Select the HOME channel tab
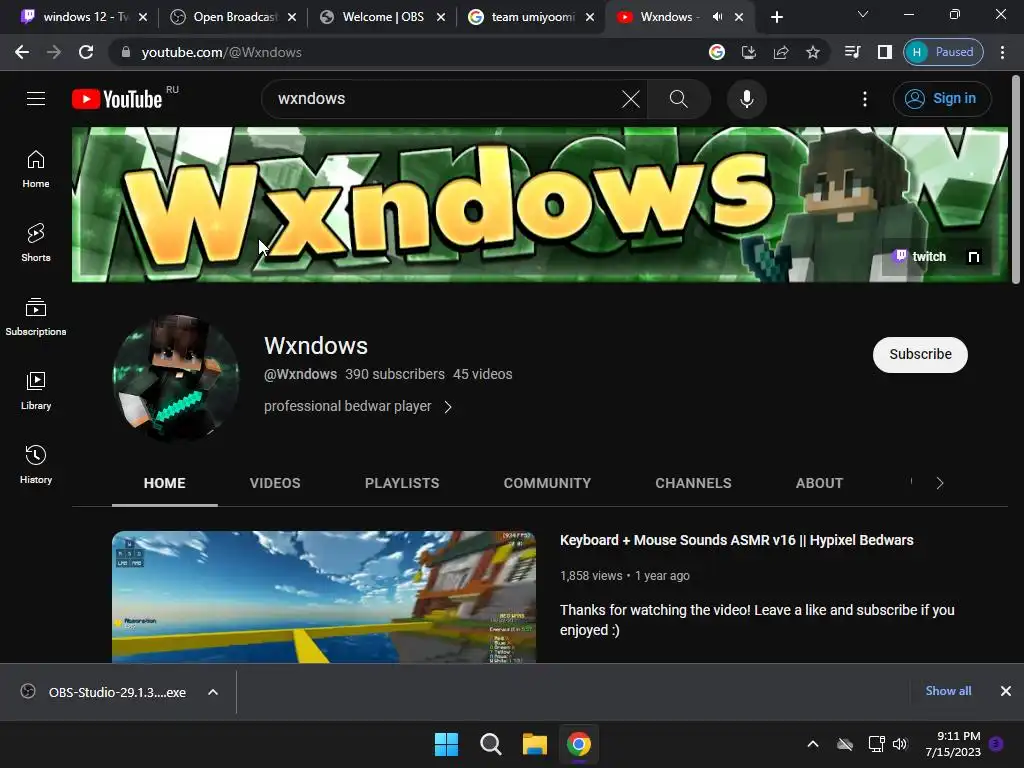The width and height of the screenshot is (1024, 768). pos(165,483)
